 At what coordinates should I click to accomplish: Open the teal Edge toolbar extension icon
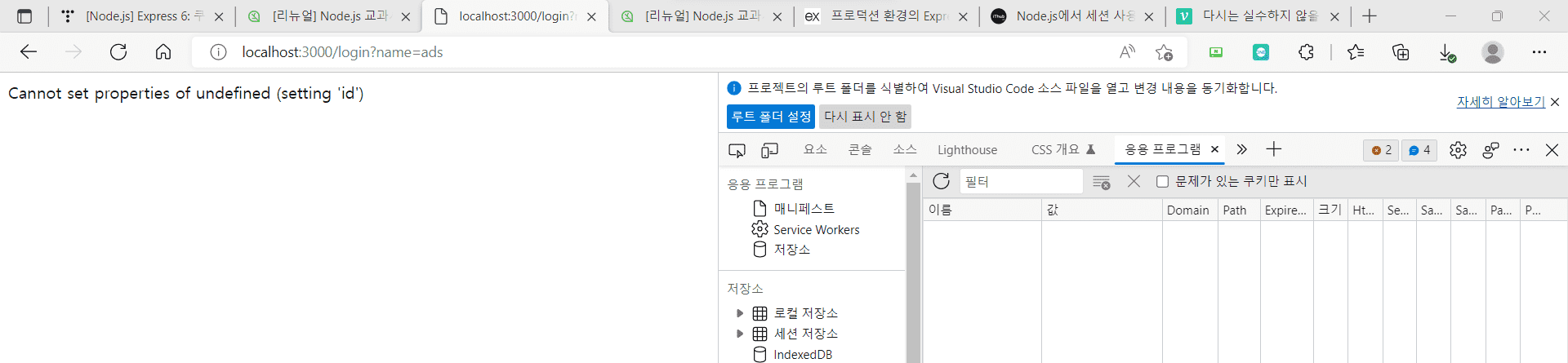(1261, 52)
